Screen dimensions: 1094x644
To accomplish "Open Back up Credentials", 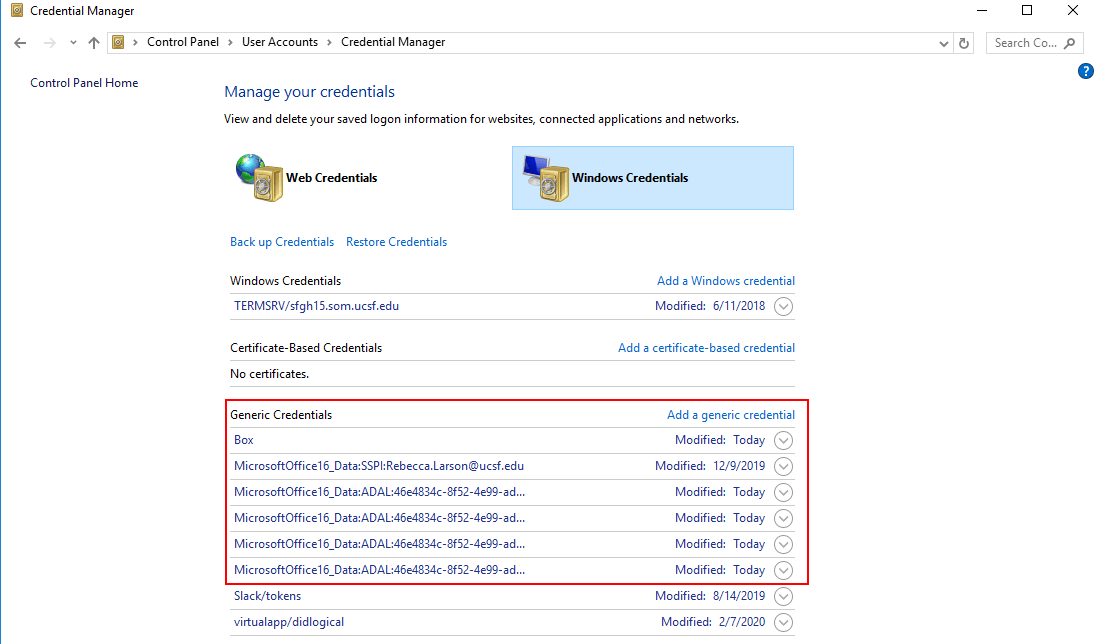I will [281, 241].
